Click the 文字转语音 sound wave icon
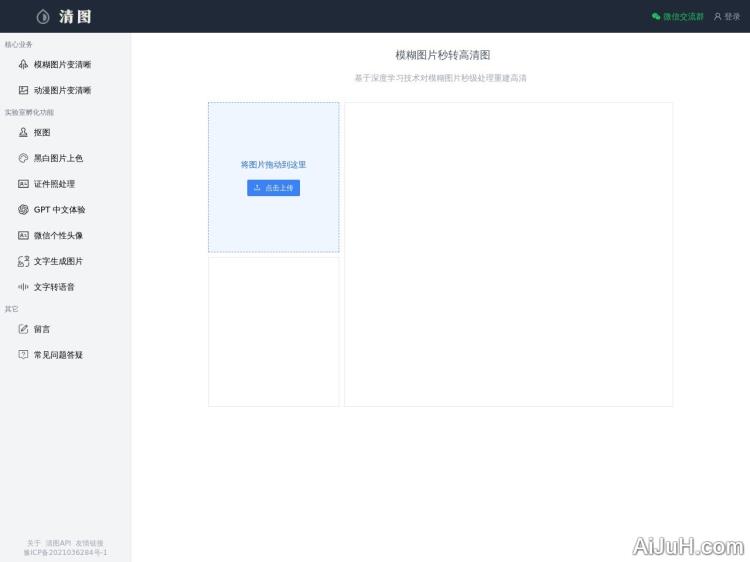 tap(24, 287)
